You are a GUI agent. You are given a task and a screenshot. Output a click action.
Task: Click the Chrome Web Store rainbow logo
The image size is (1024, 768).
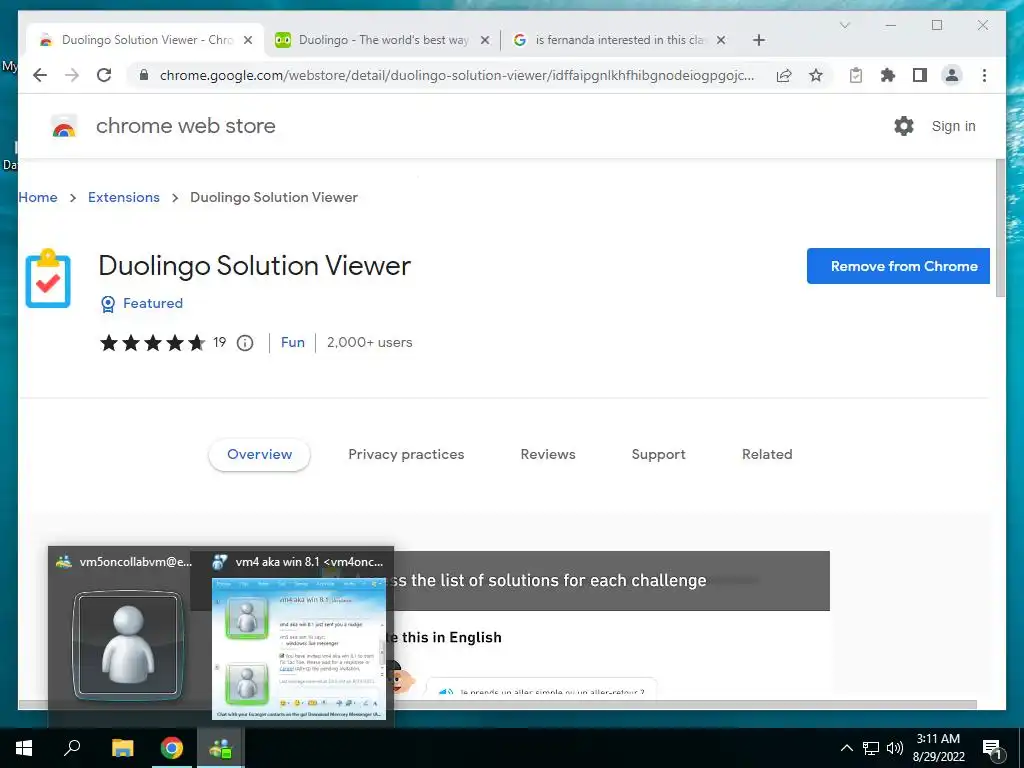pos(64,126)
